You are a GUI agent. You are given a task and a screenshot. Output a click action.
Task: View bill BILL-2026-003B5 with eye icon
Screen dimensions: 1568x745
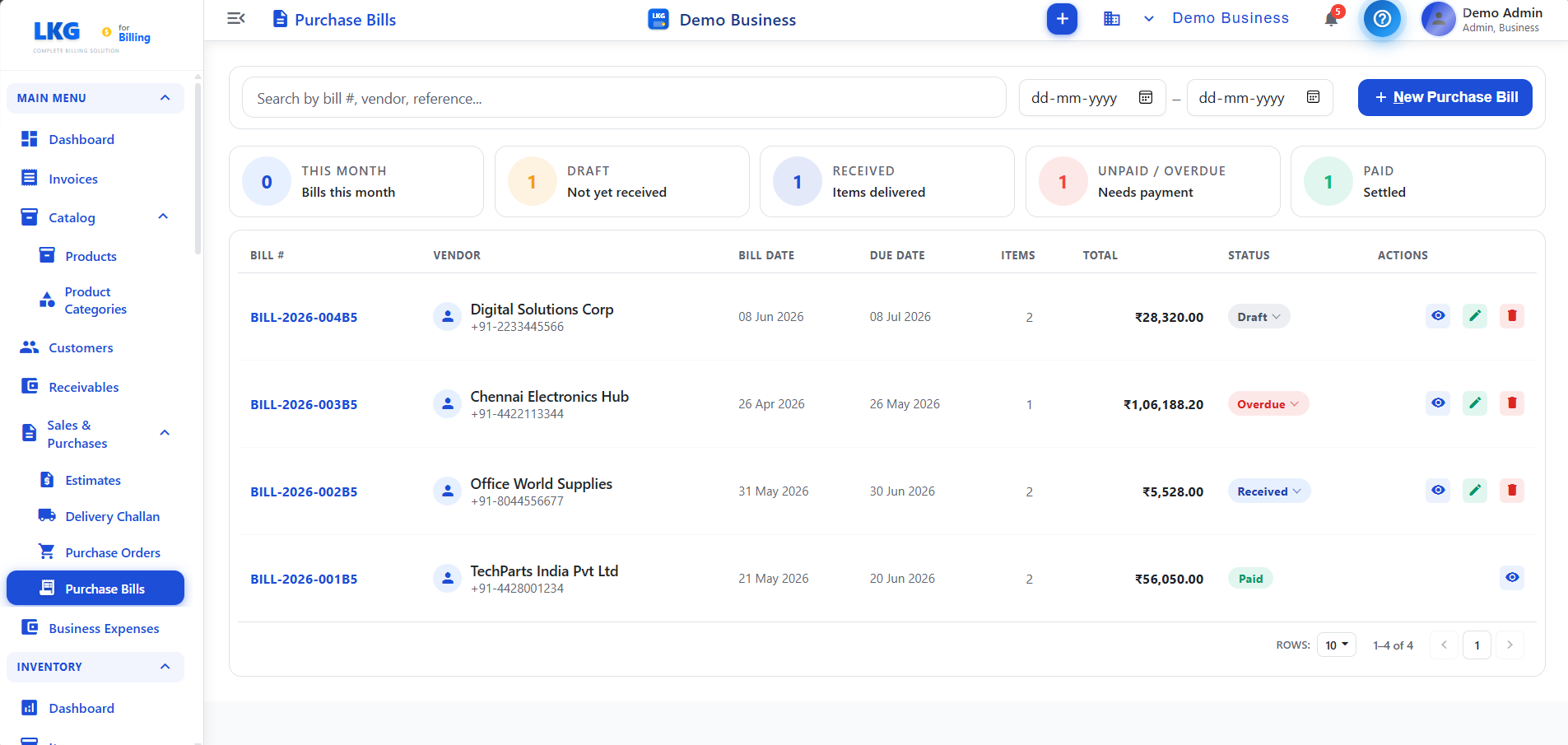point(1438,403)
